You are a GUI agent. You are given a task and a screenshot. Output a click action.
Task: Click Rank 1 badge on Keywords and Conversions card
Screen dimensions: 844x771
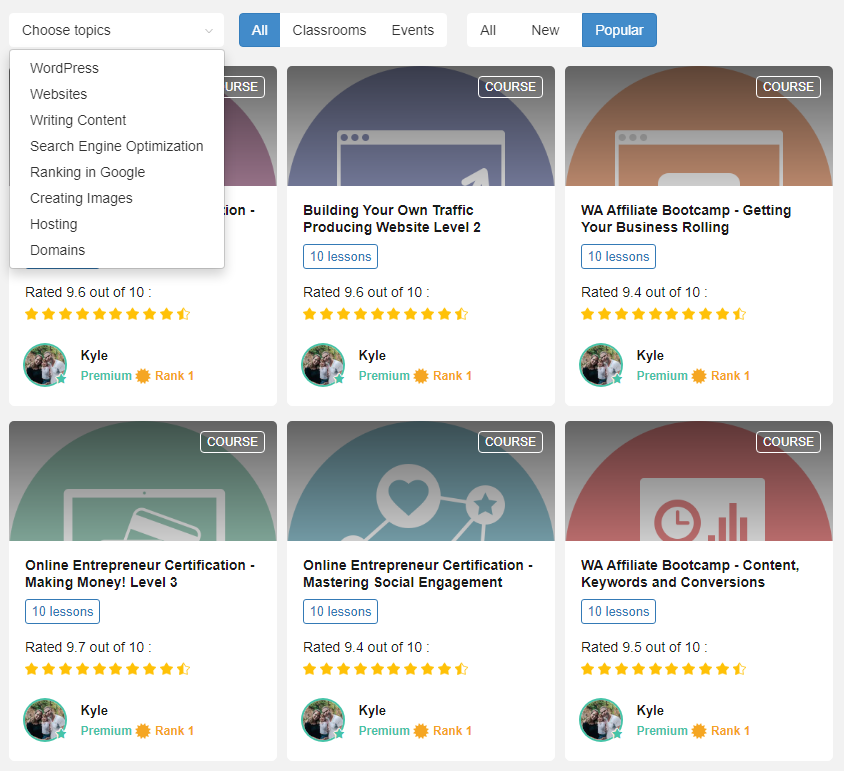[721, 731]
